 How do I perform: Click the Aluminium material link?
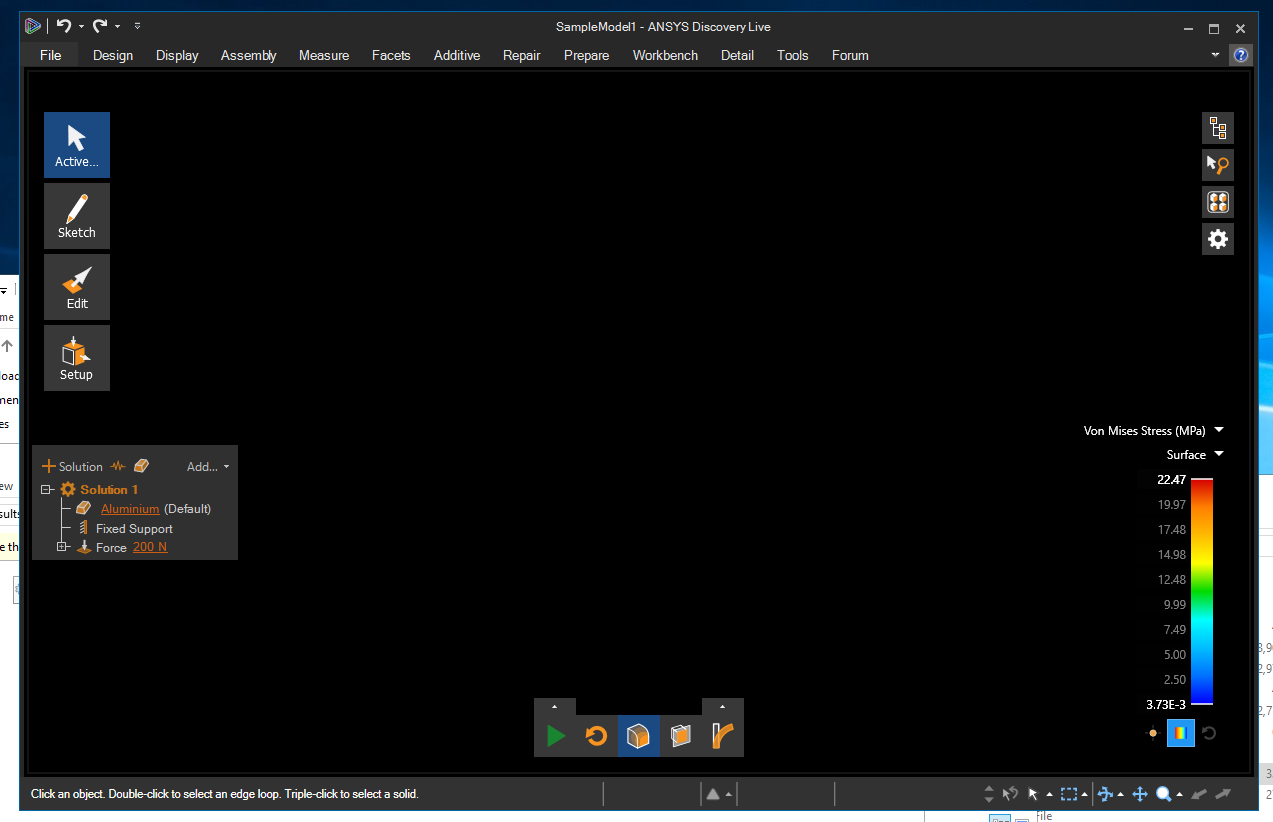(130, 509)
